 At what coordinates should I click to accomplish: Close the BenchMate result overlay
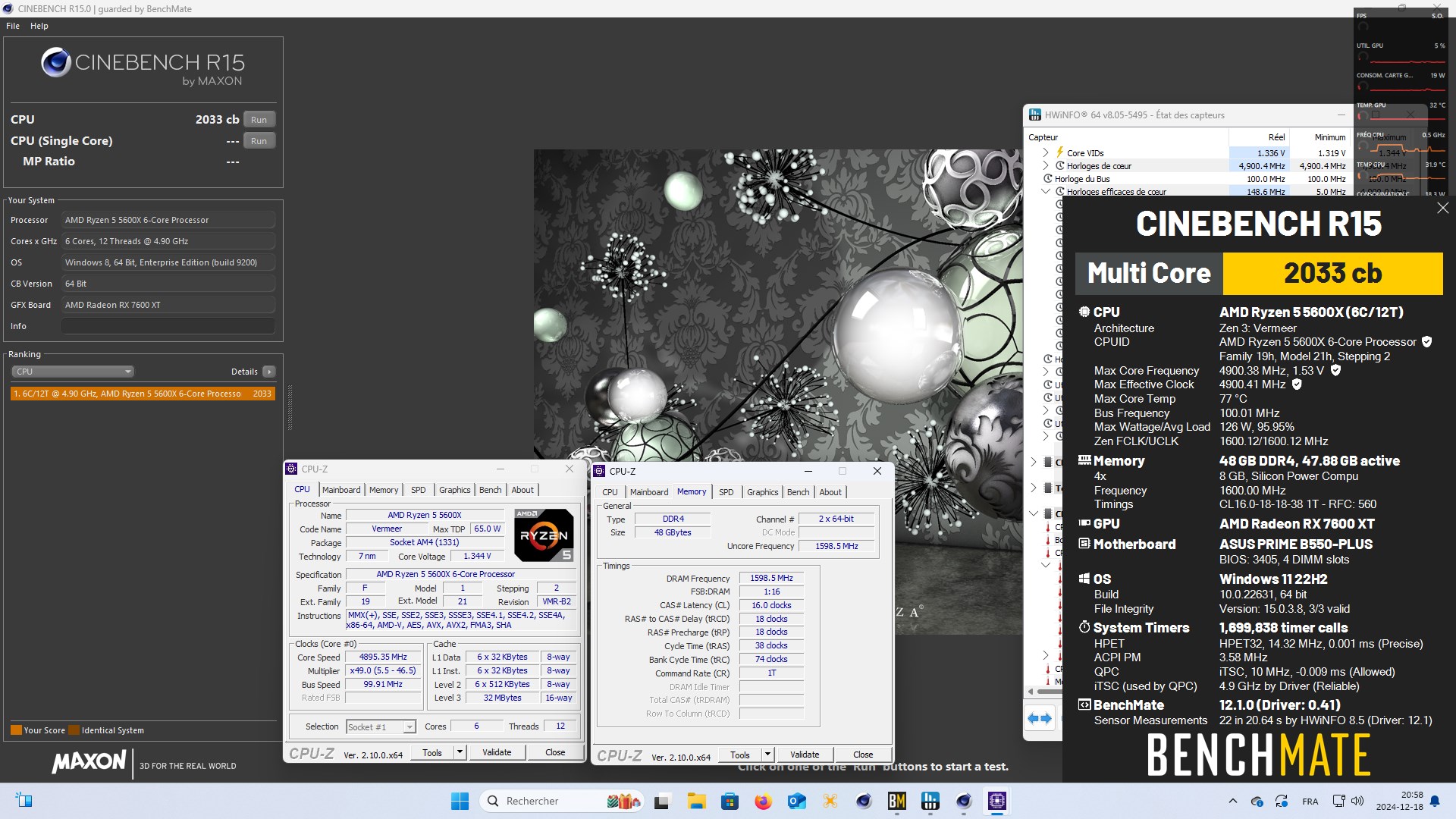pos(1442,208)
